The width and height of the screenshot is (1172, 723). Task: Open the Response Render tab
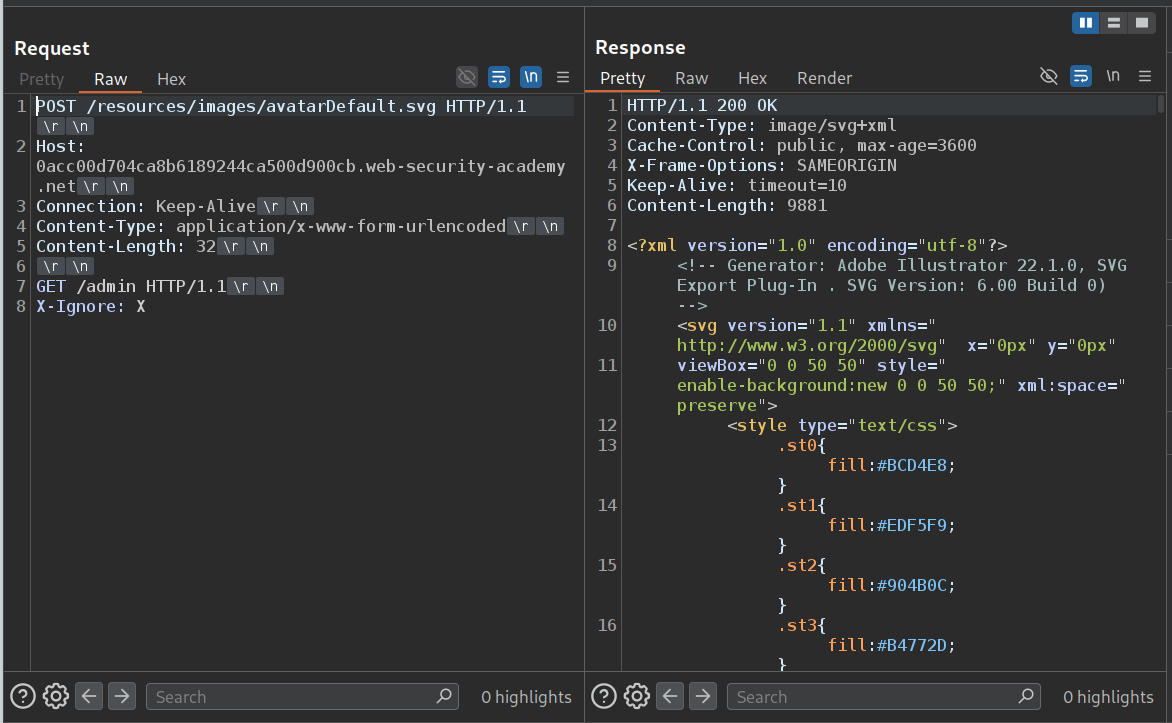824,78
